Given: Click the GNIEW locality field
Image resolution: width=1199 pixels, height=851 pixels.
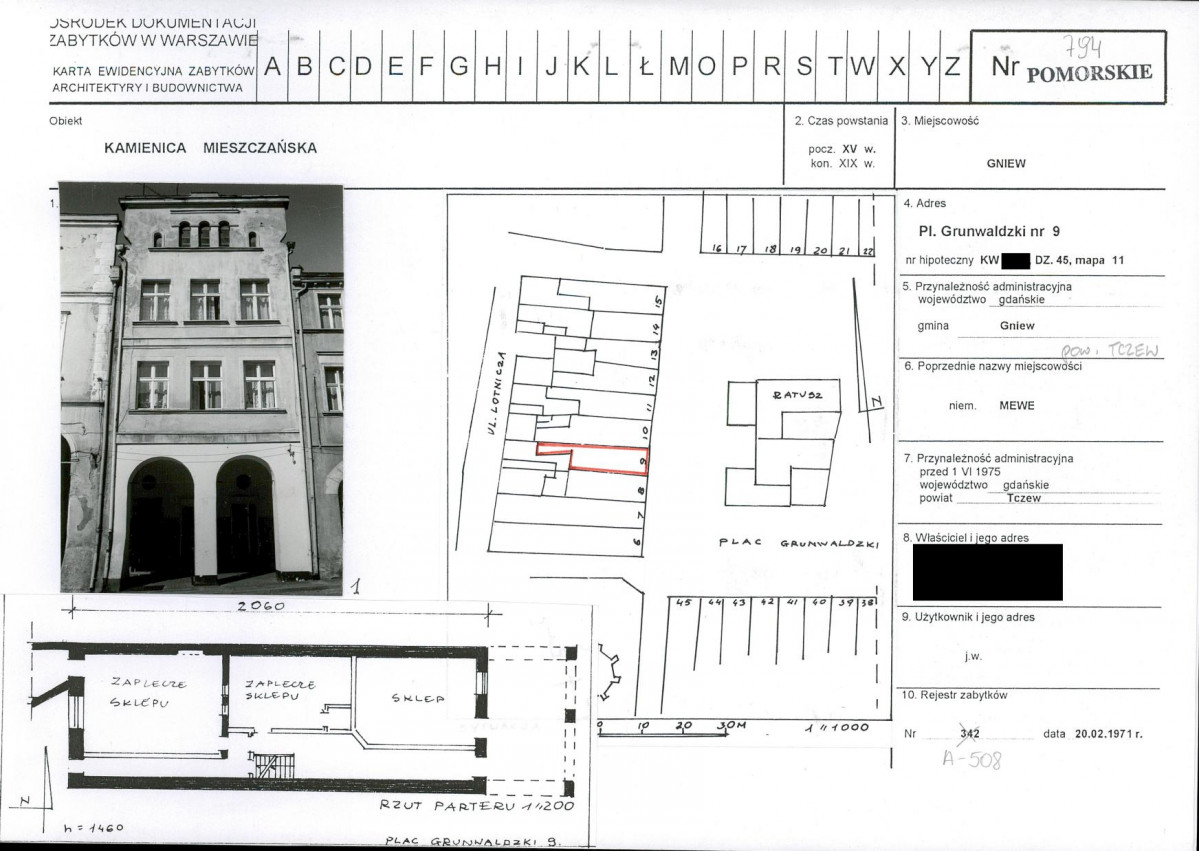Looking at the screenshot, I should click(1006, 164).
